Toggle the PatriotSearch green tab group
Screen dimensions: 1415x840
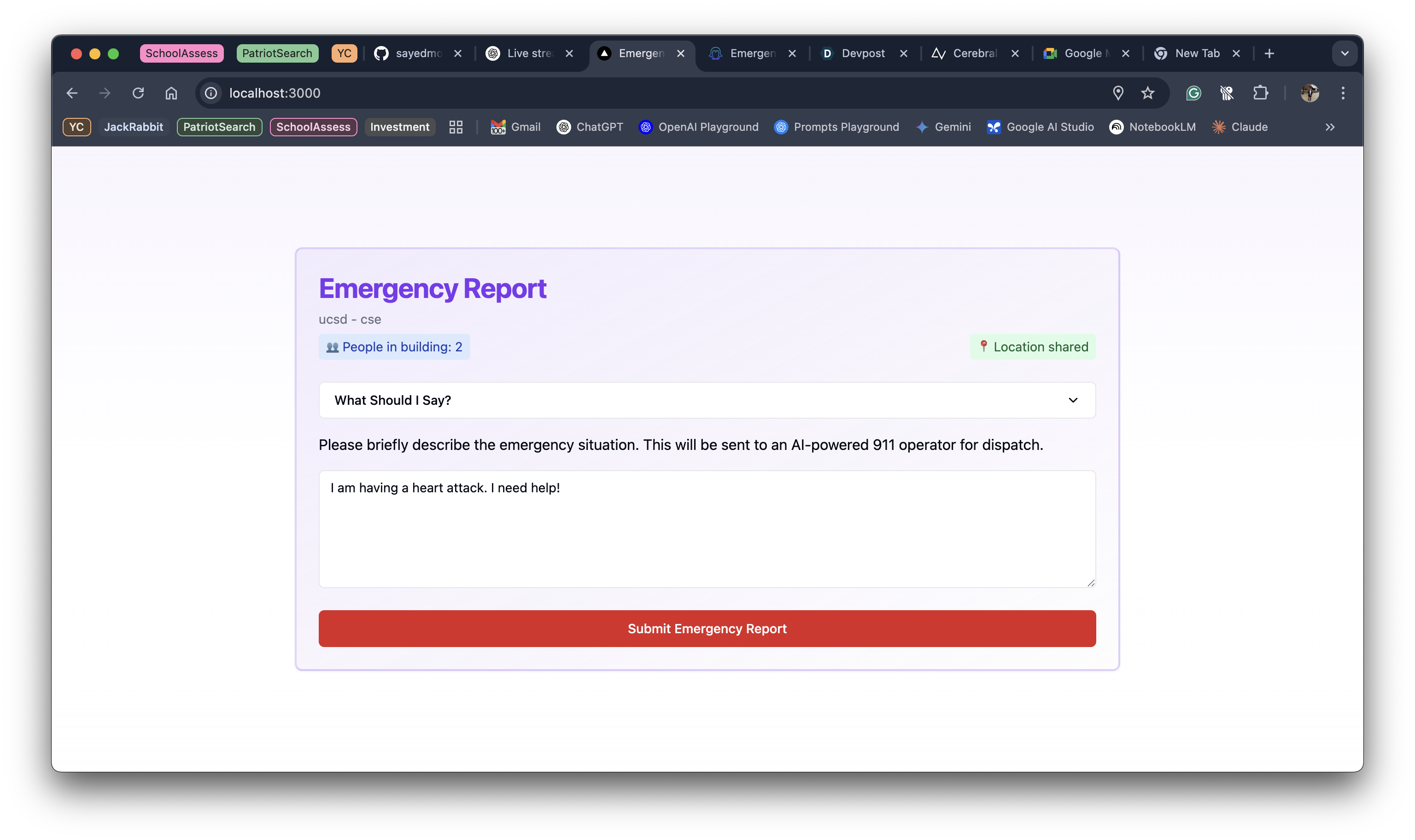[x=277, y=53]
